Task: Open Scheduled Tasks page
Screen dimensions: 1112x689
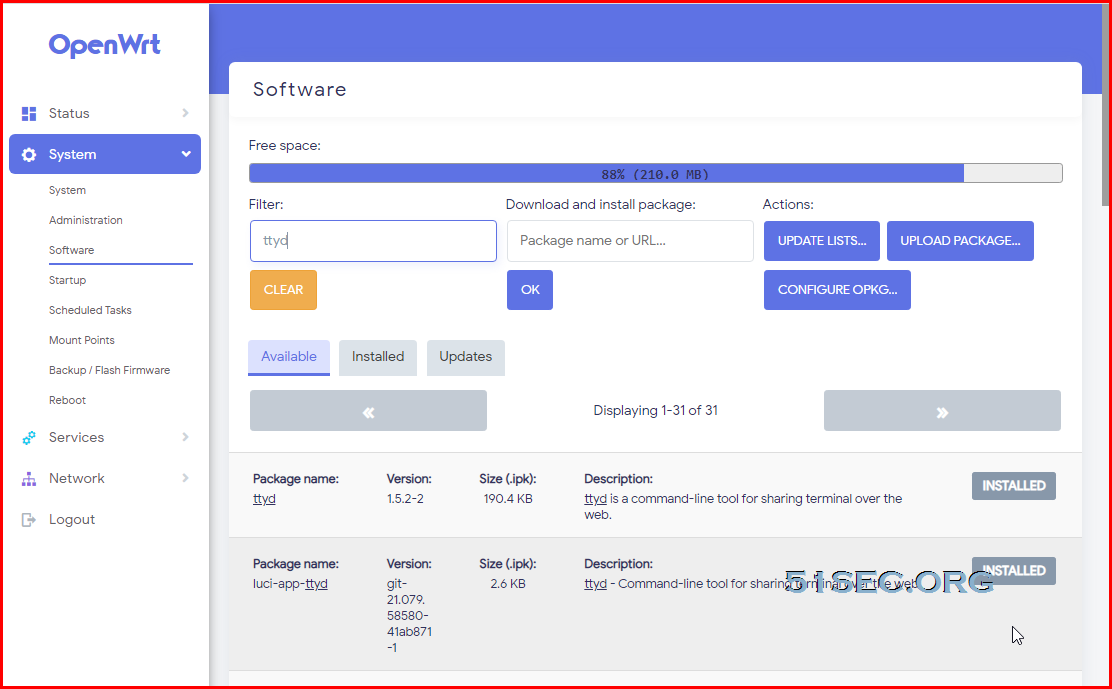Action: [90, 310]
